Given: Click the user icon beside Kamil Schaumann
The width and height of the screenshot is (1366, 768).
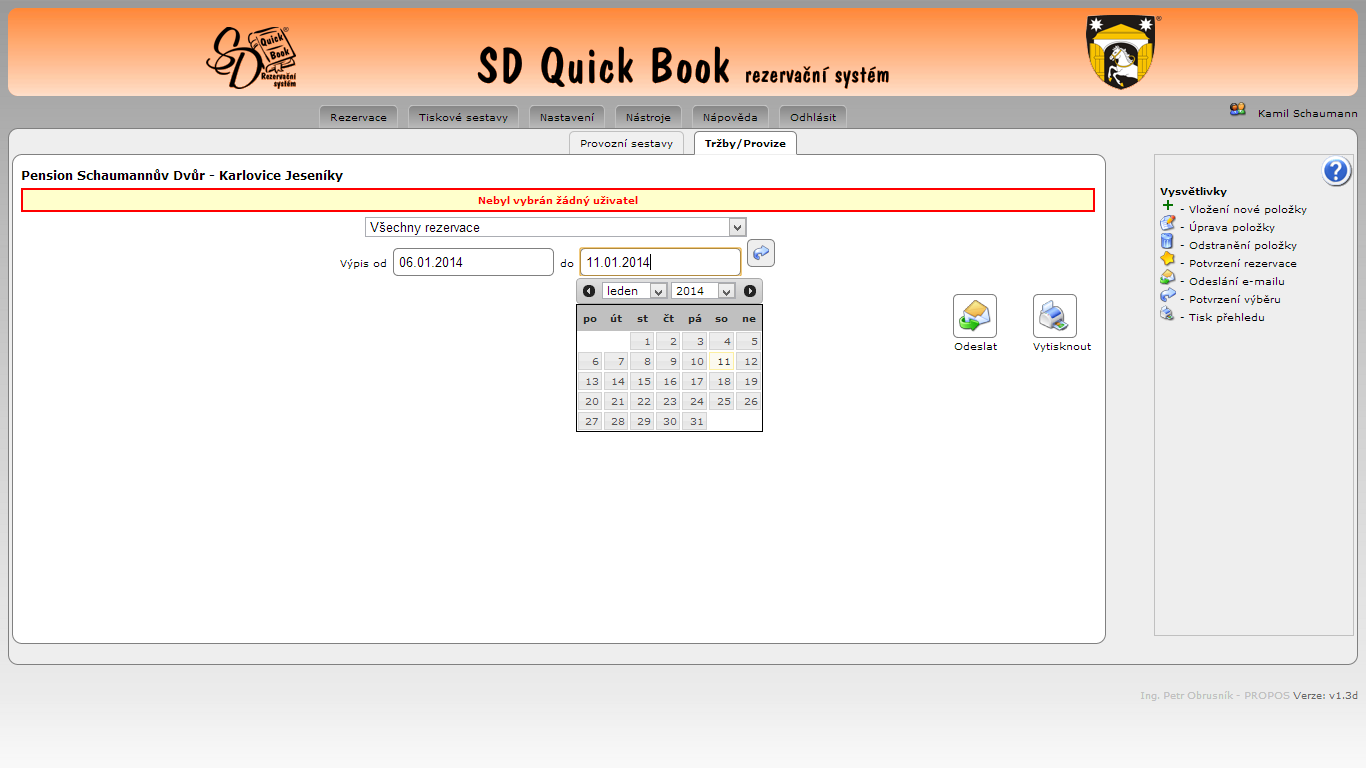Looking at the screenshot, I should pyautogui.click(x=1238, y=110).
